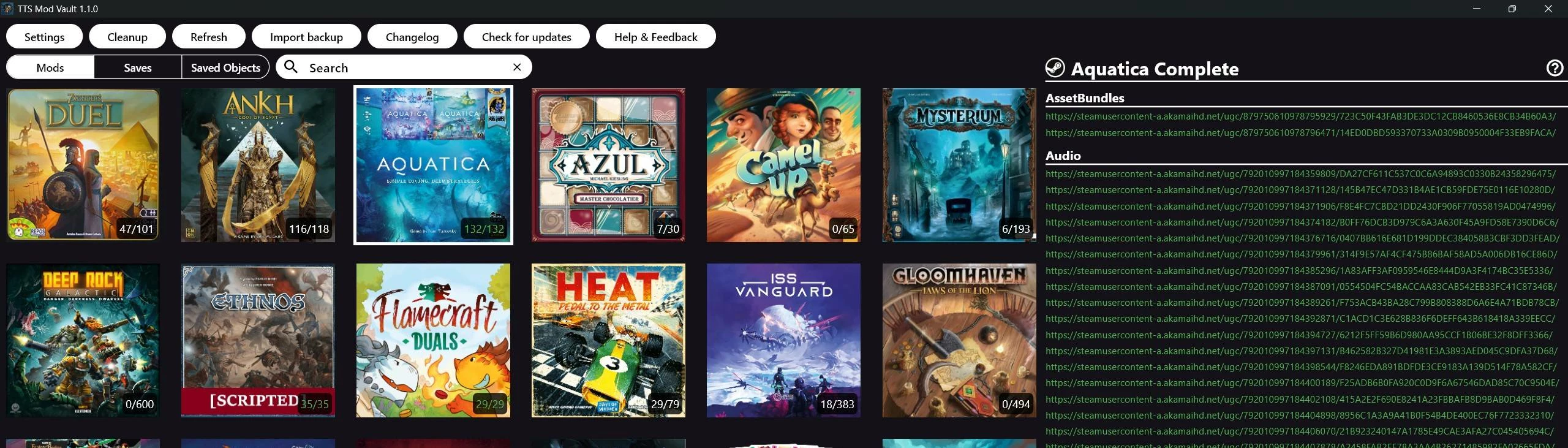Image resolution: width=1568 pixels, height=448 pixels.
Task: Select the Heat Pedal to the Metal thumbnail
Action: click(x=609, y=340)
